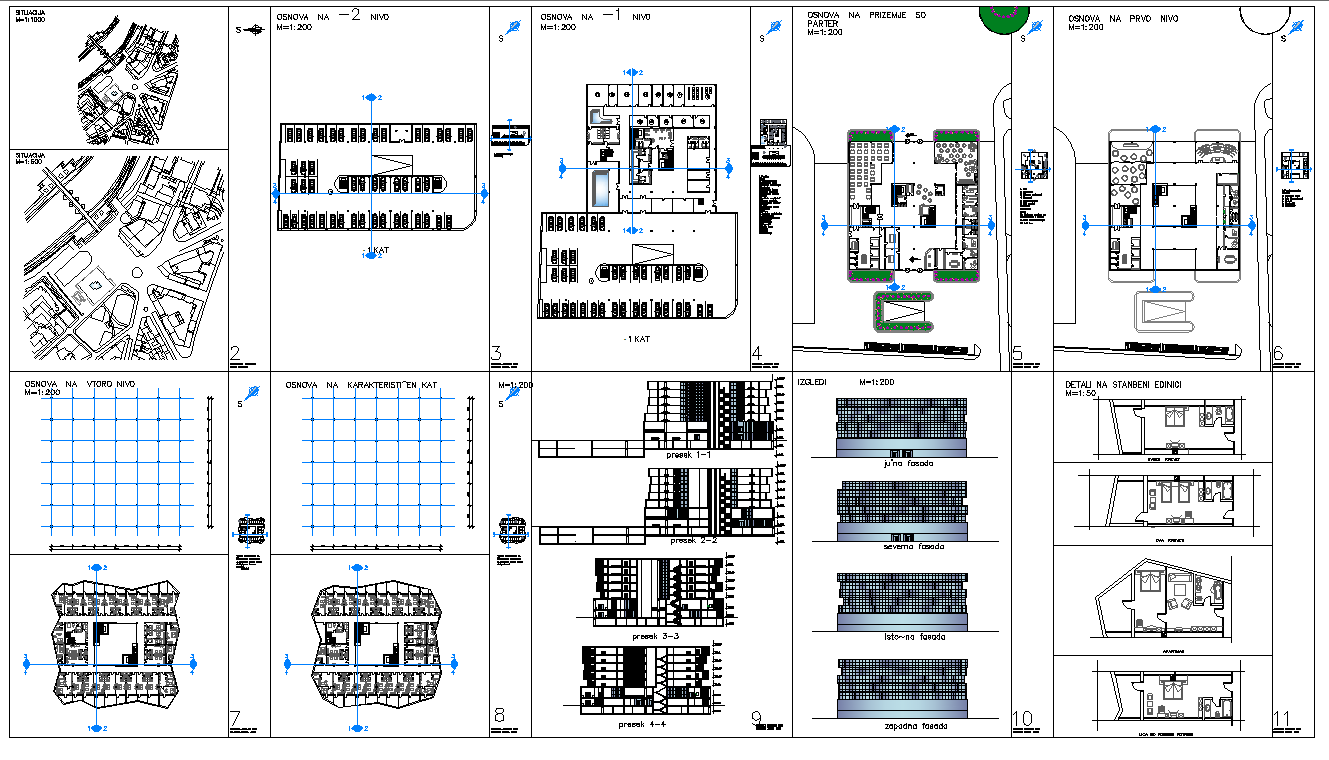Click the "DETALI NA STANBENI EDINICI" heading
The image size is (1329, 760).
(x=1126, y=384)
